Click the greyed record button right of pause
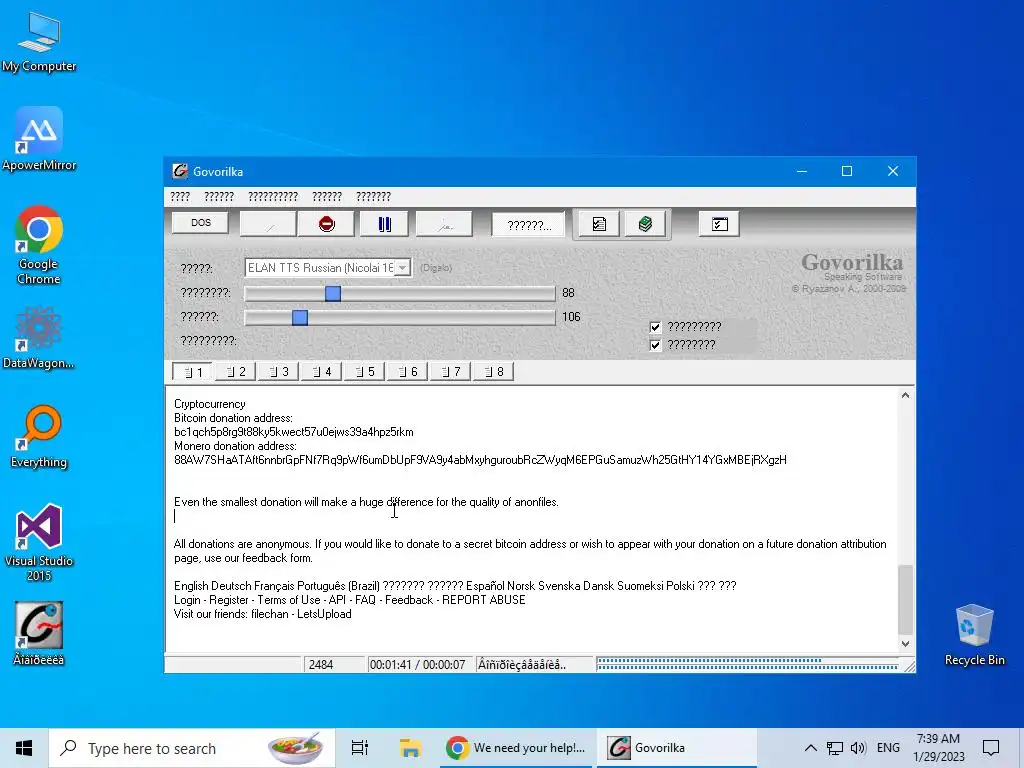Screen dimensions: 1024x768 444,224
